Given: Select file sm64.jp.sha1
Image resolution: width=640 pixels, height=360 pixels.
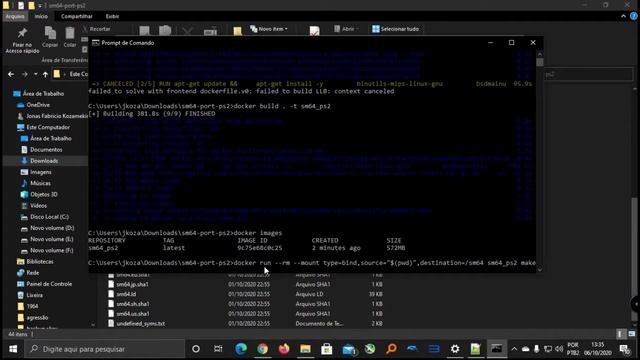Looking at the screenshot, I should (x=132, y=284).
